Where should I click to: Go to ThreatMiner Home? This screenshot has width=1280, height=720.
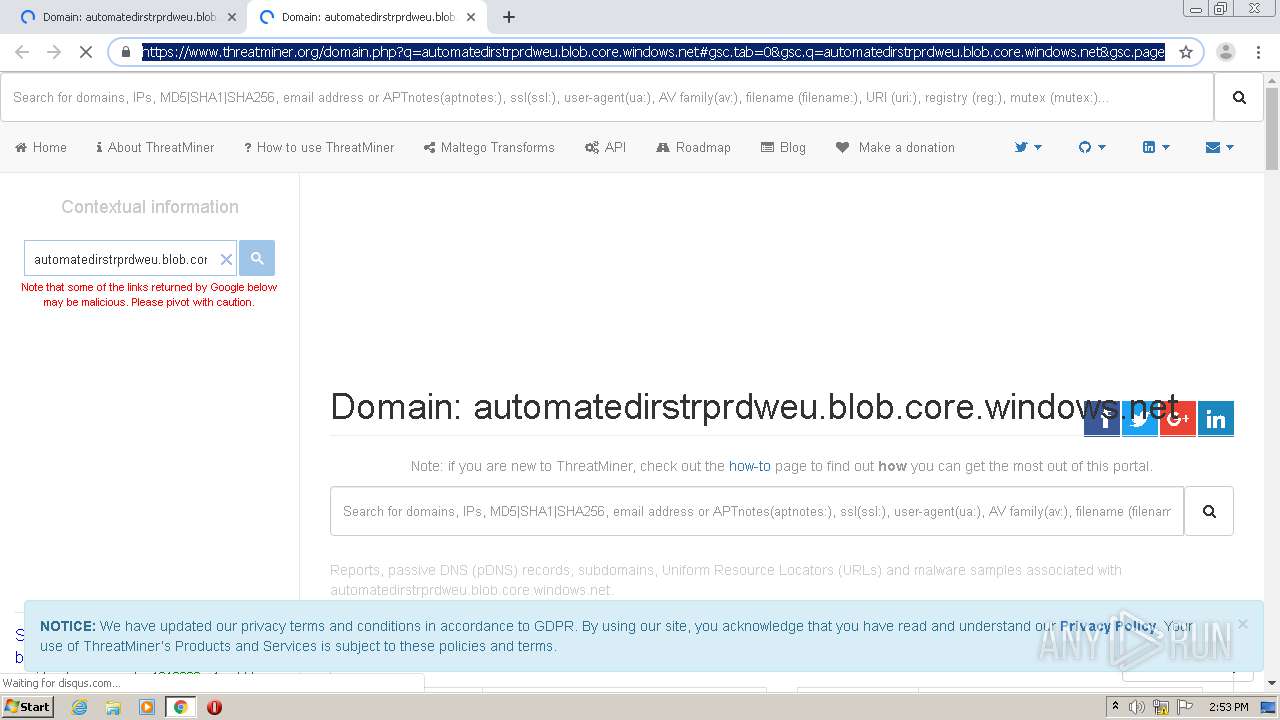(x=41, y=147)
